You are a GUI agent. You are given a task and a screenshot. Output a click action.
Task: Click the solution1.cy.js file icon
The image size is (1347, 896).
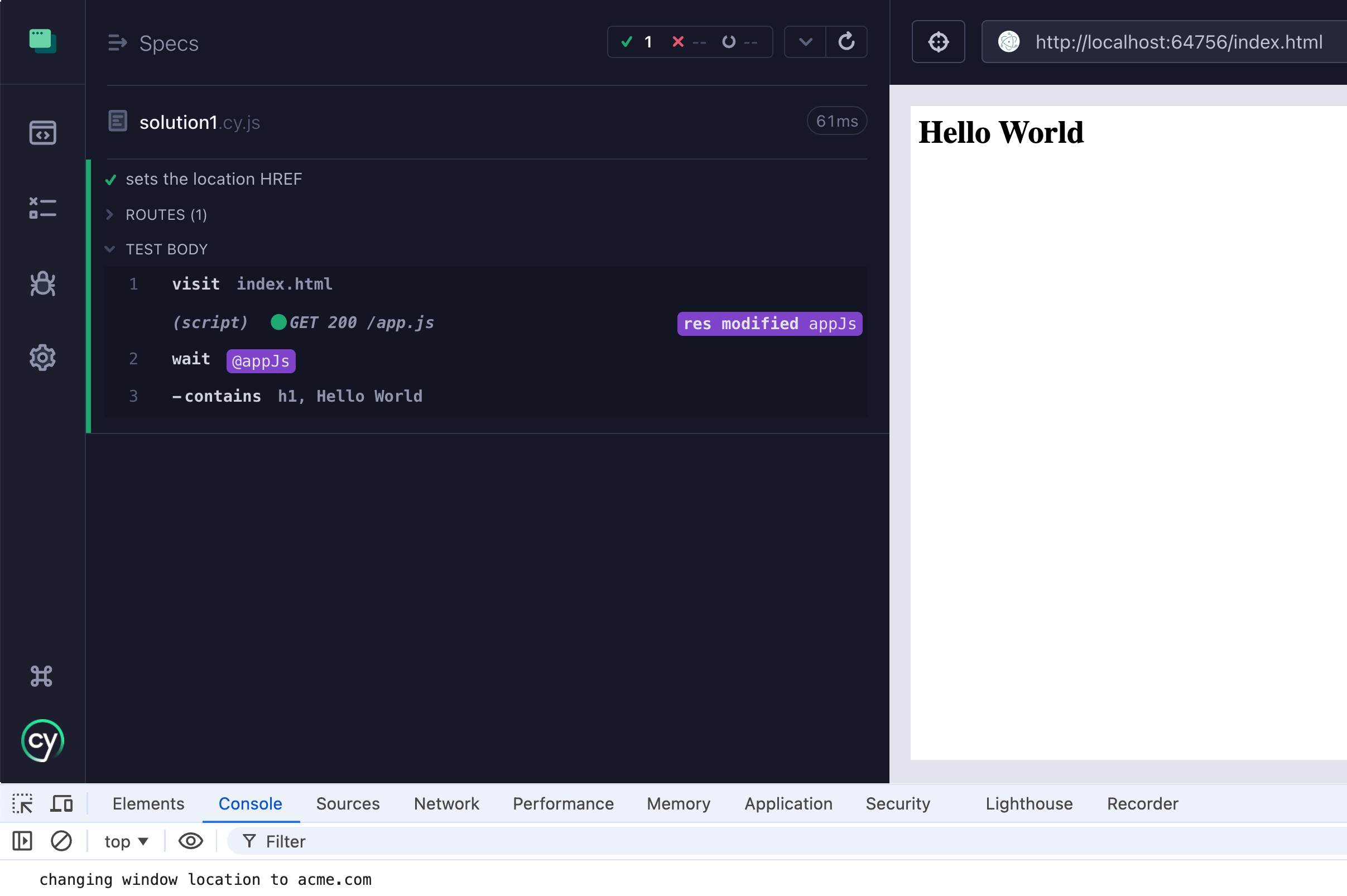pyautogui.click(x=118, y=121)
